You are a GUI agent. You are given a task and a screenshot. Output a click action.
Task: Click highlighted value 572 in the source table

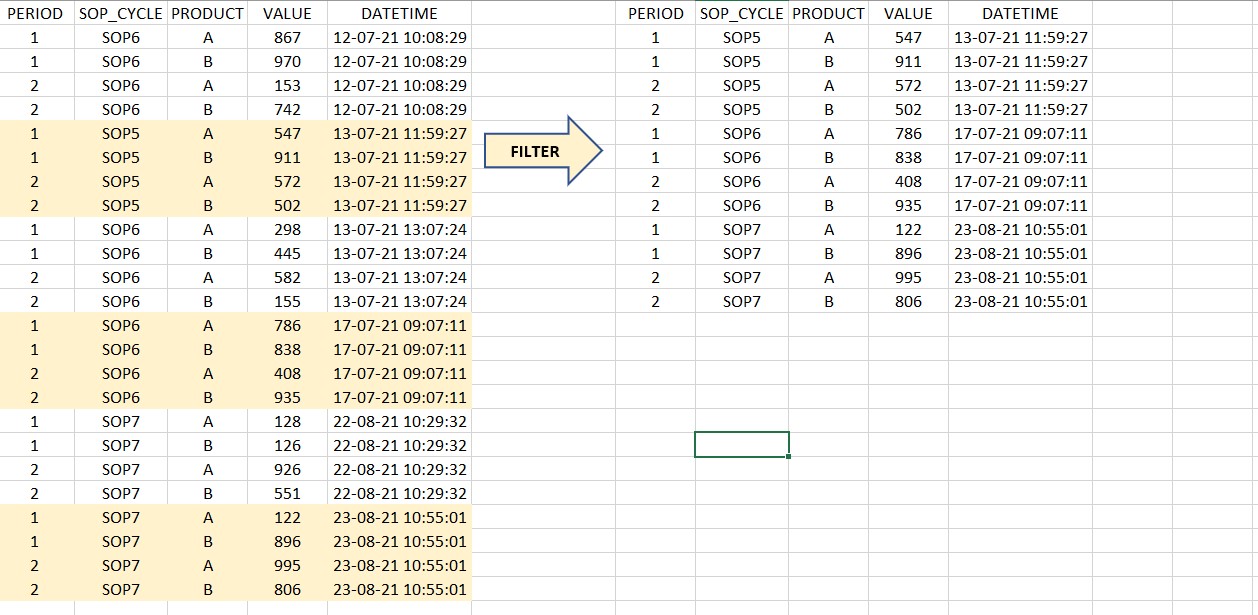coord(287,181)
